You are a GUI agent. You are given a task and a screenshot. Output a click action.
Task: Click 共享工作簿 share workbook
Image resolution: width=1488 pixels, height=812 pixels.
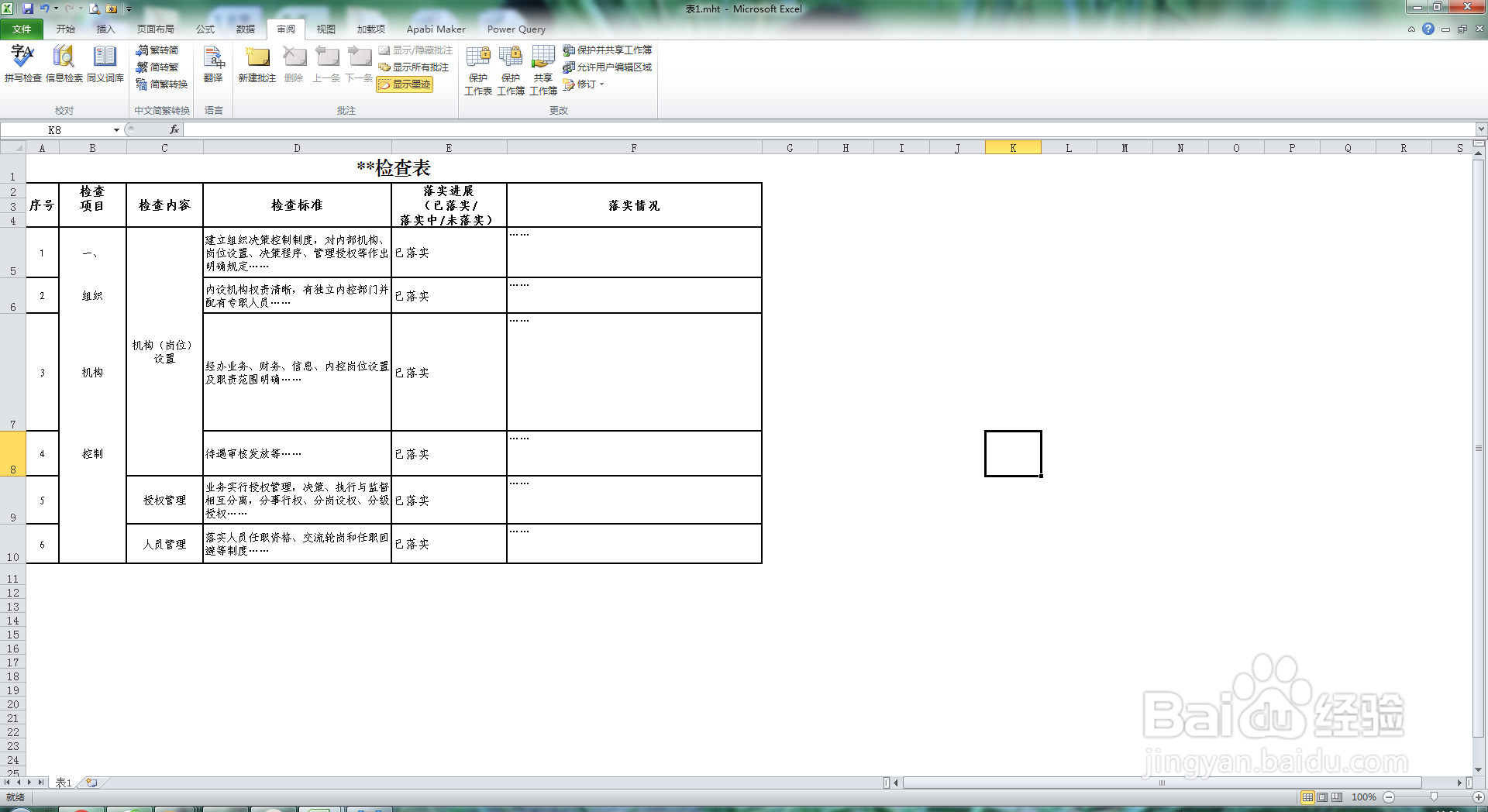coord(543,70)
